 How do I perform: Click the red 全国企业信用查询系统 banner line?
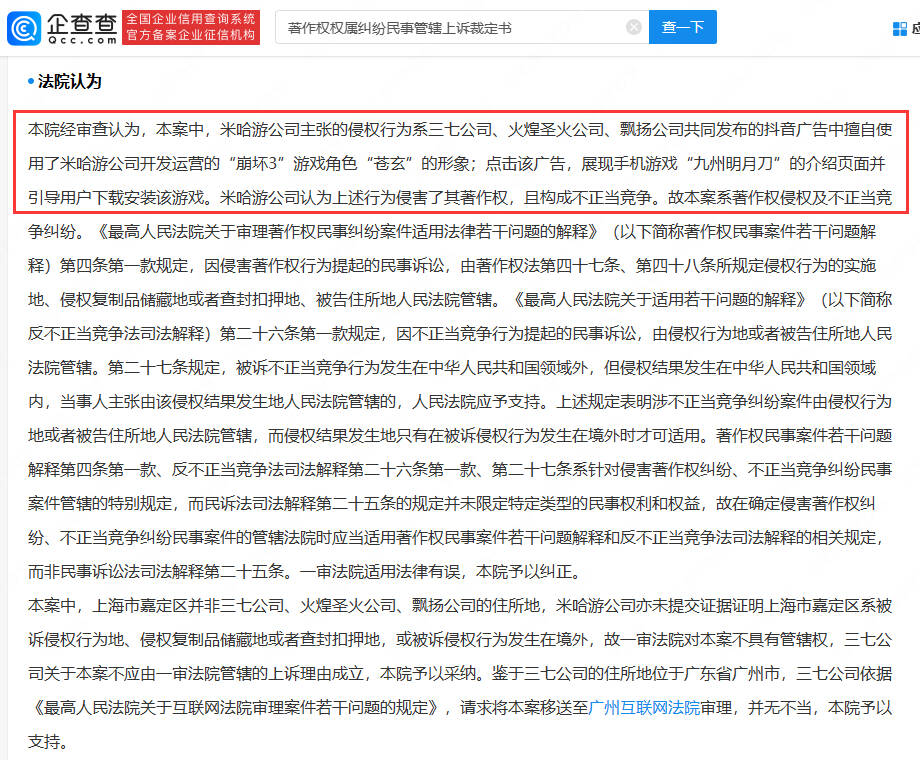click(x=190, y=19)
